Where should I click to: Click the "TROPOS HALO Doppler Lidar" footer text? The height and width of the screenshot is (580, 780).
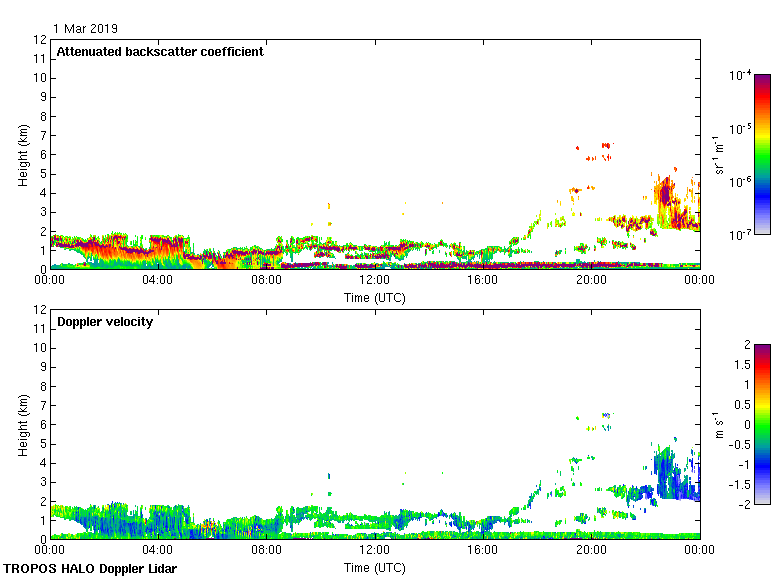tap(89, 569)
